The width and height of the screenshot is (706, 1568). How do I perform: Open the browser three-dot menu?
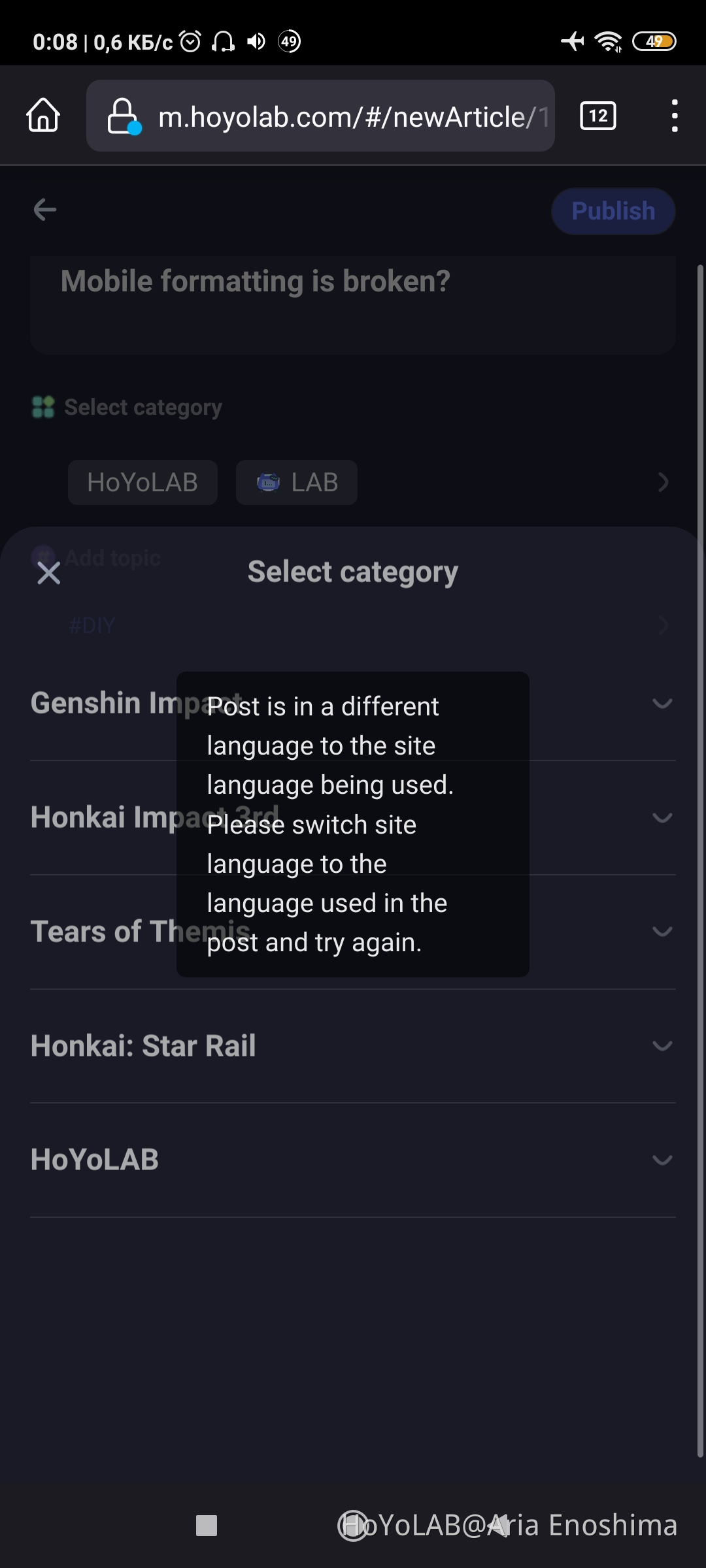674,115
